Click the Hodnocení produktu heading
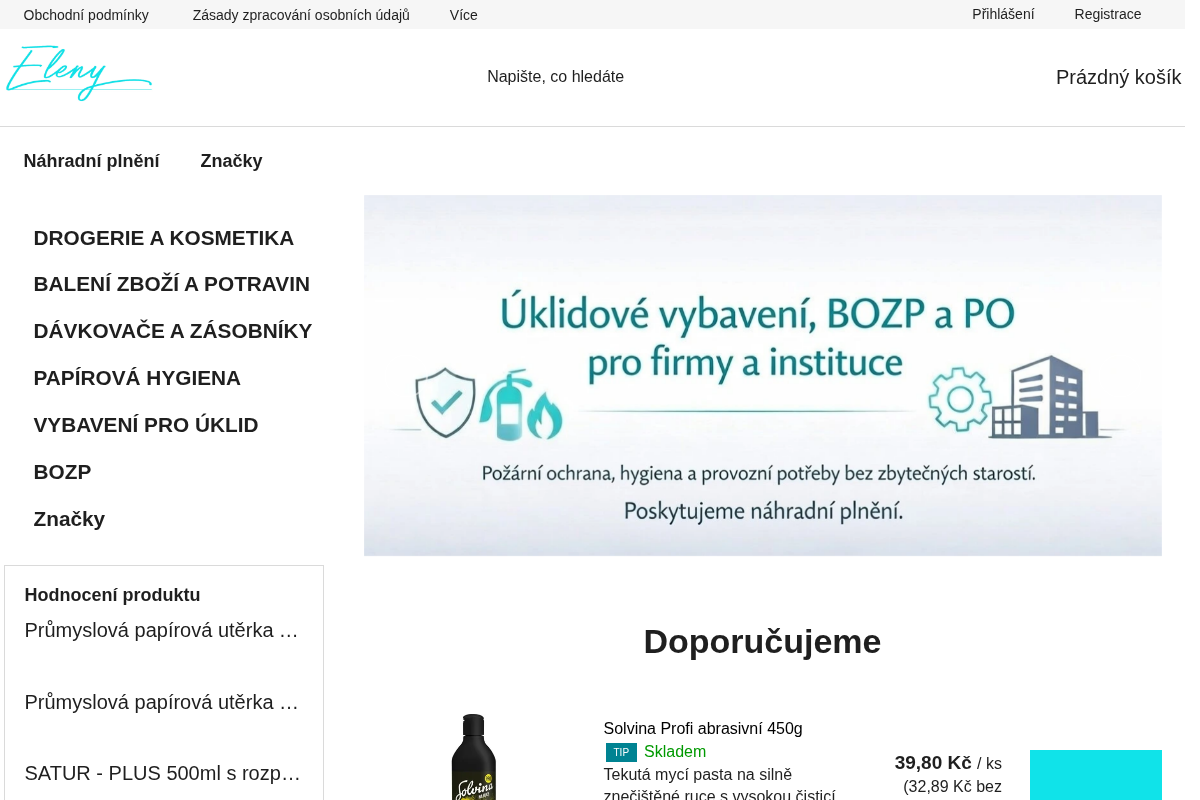Screen dimensions: 1200x800 point(113,595)
